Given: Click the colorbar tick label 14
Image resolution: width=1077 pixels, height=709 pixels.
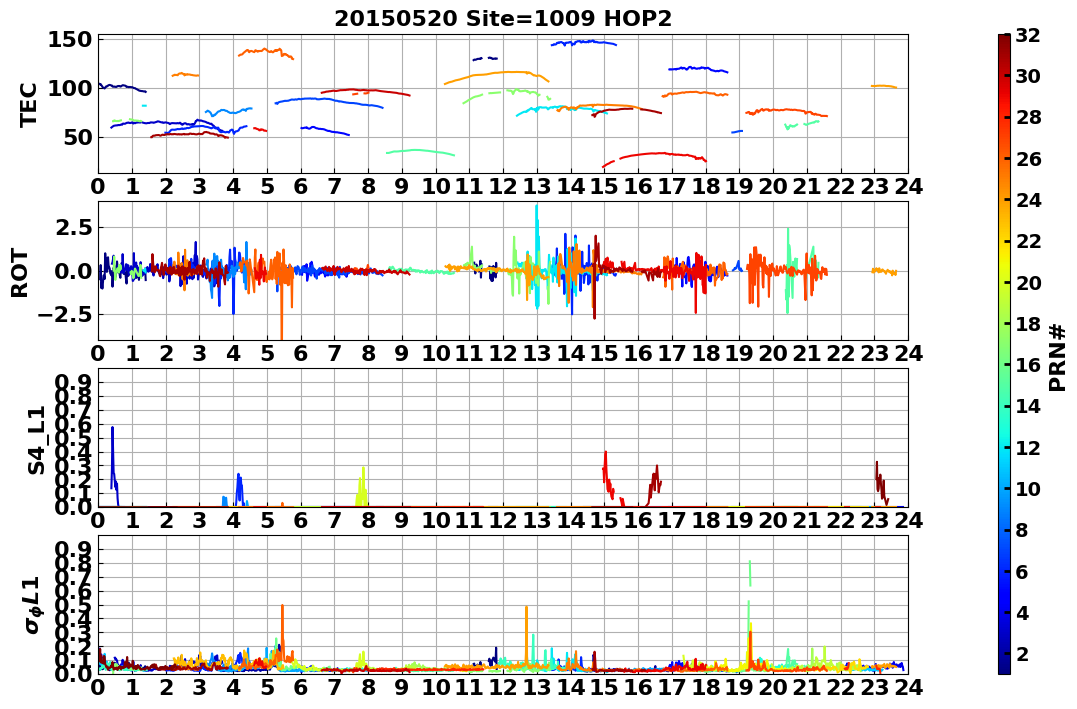Looking at the screenshot, I should coord(1028,406).
